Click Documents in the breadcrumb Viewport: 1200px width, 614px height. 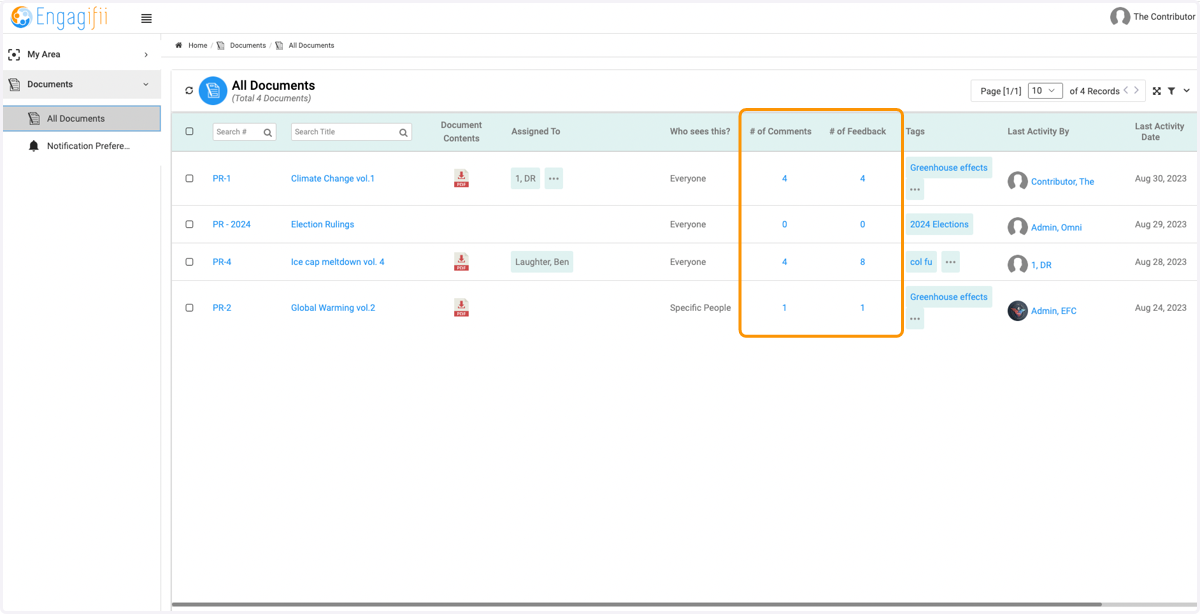pyautogui.click(x=248, y=45)
